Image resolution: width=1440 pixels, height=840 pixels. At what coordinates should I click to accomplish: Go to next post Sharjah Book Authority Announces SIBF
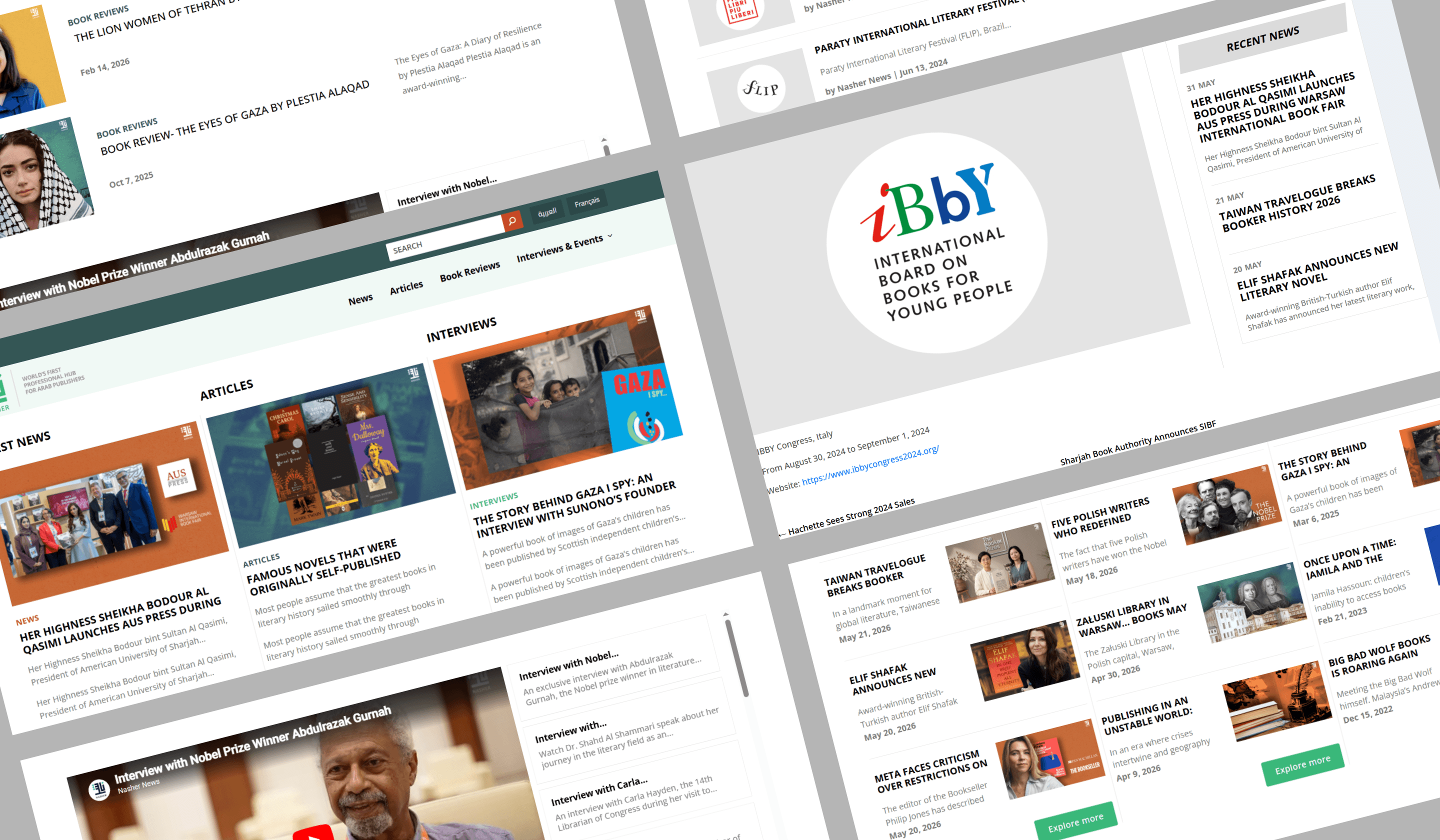tap(1137, 442)
